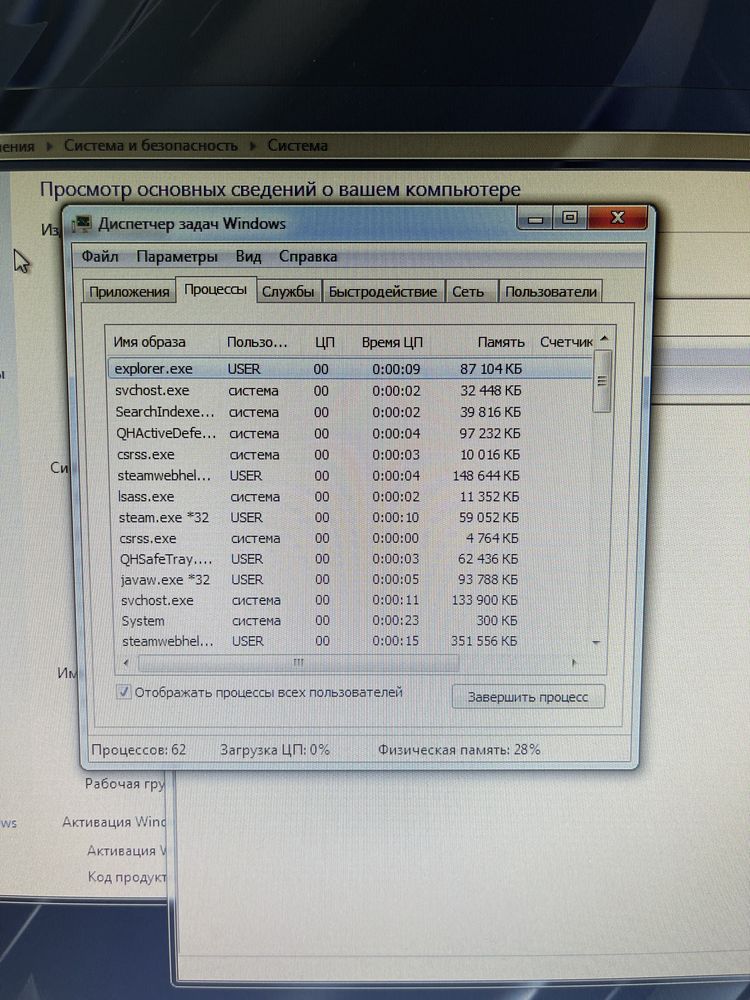
Task: Minimize the Диспетчер задач window
Action: coord(536,219)
